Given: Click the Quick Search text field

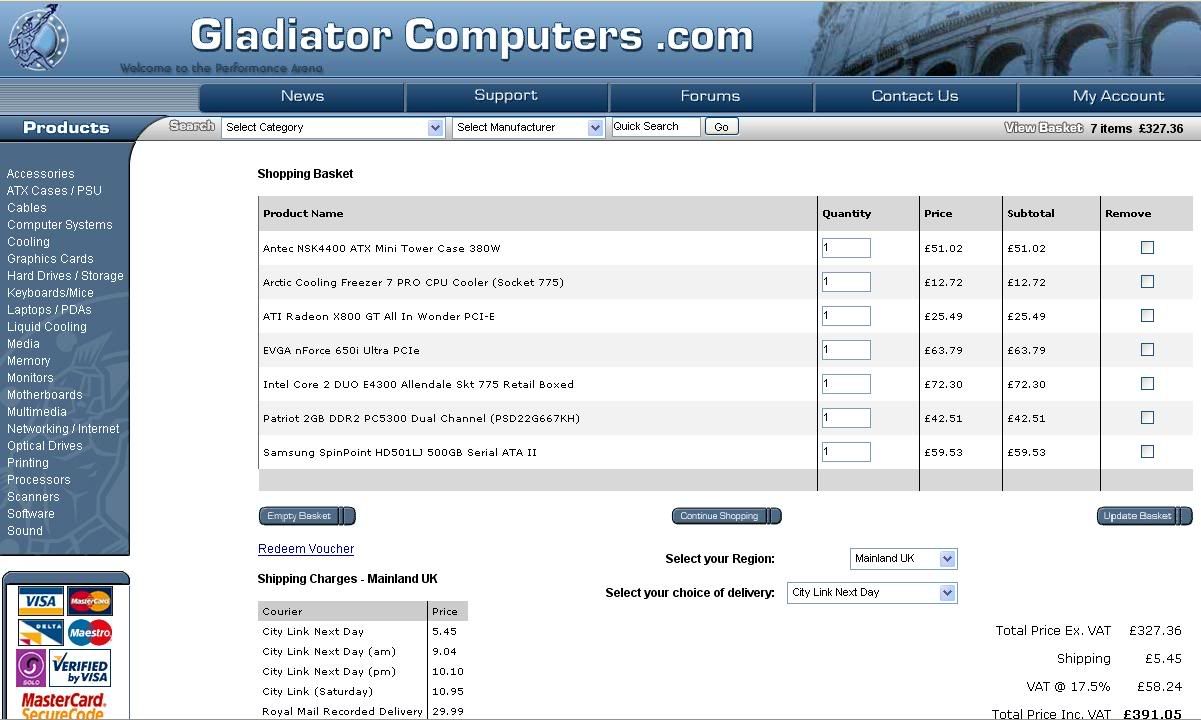Looking at the screenshot, I should tap(655, 127).
